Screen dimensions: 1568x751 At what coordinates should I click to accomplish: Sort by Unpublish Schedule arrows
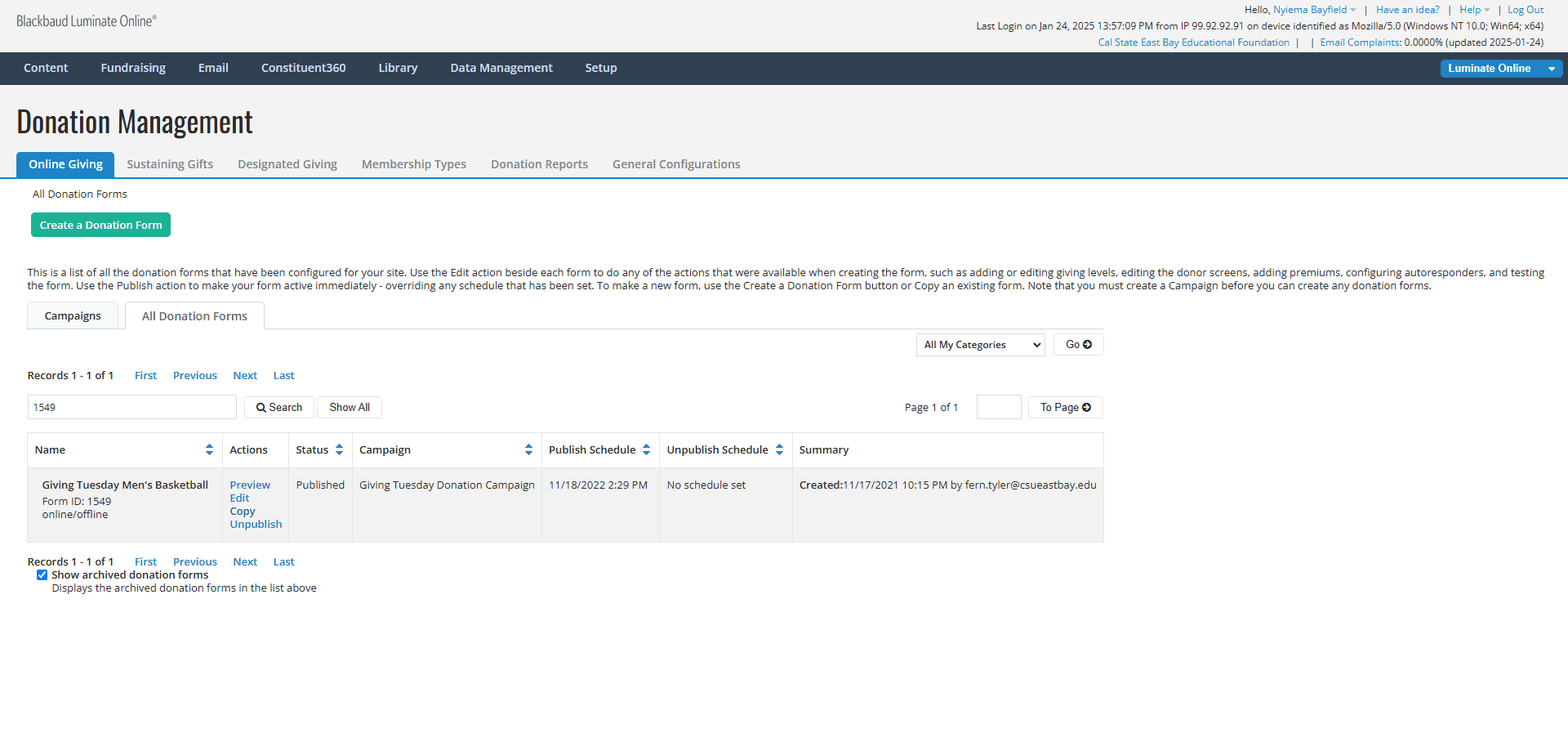coord(779,450)
